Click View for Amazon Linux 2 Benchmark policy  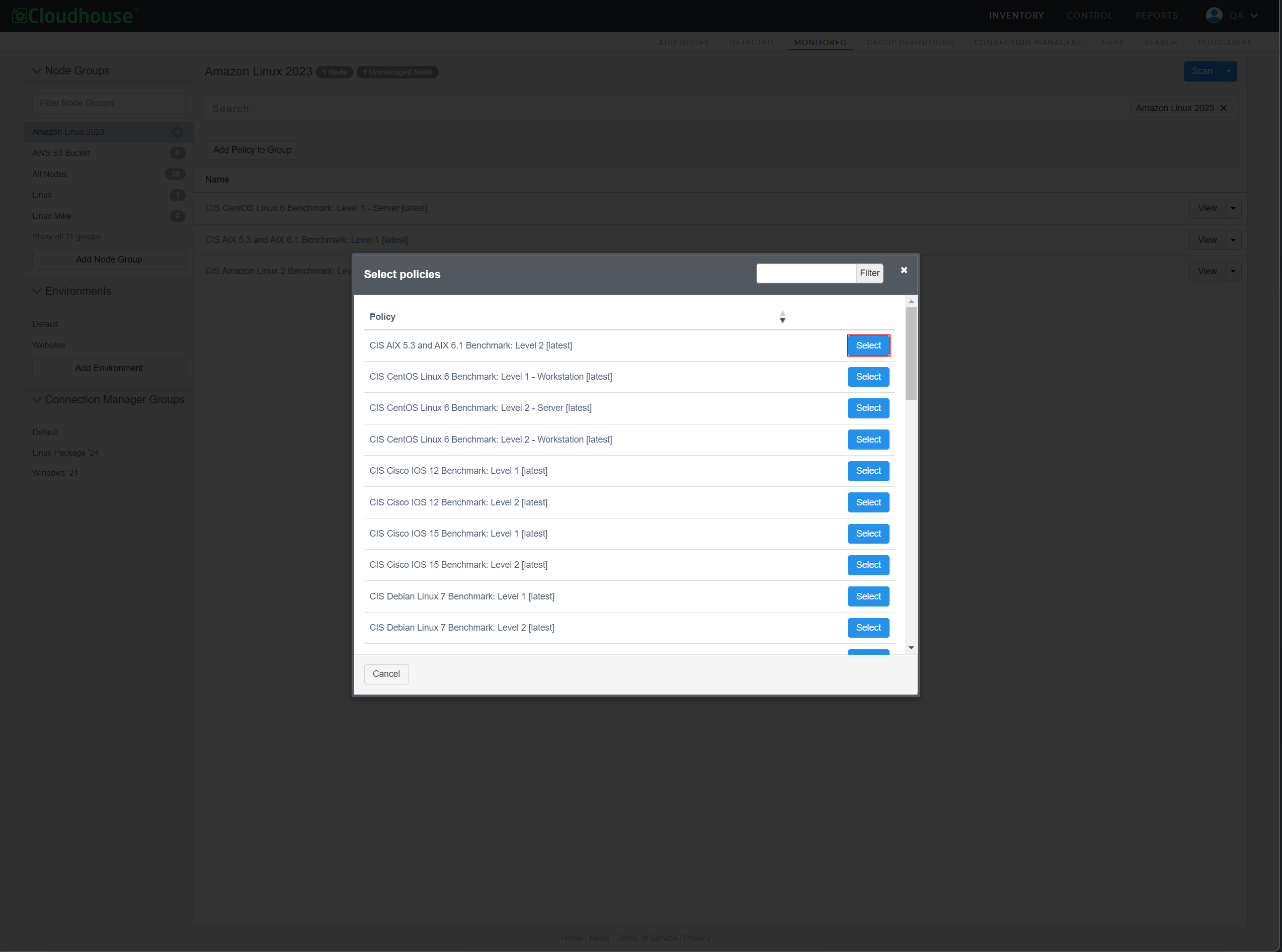point(1207,272)
